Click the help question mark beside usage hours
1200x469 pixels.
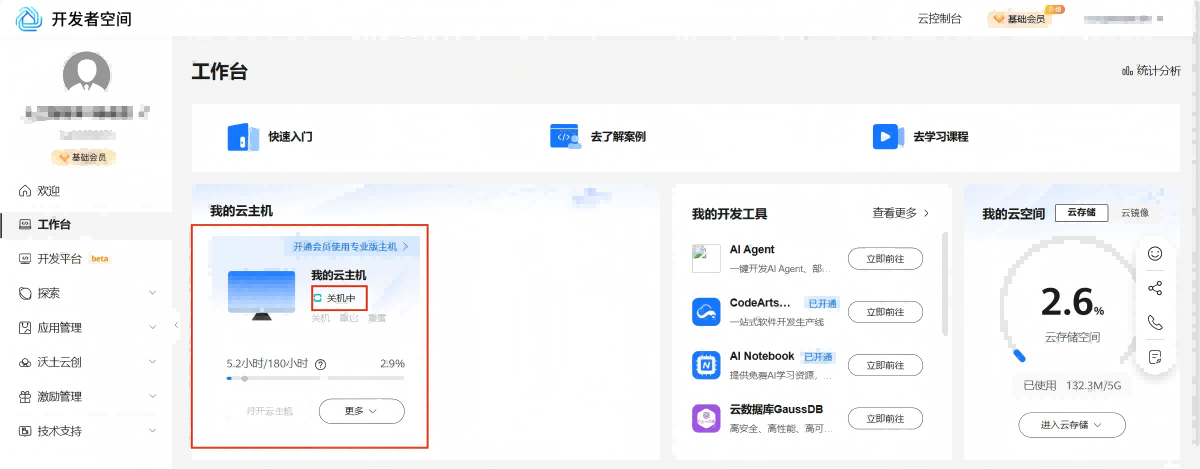(321, 365)
